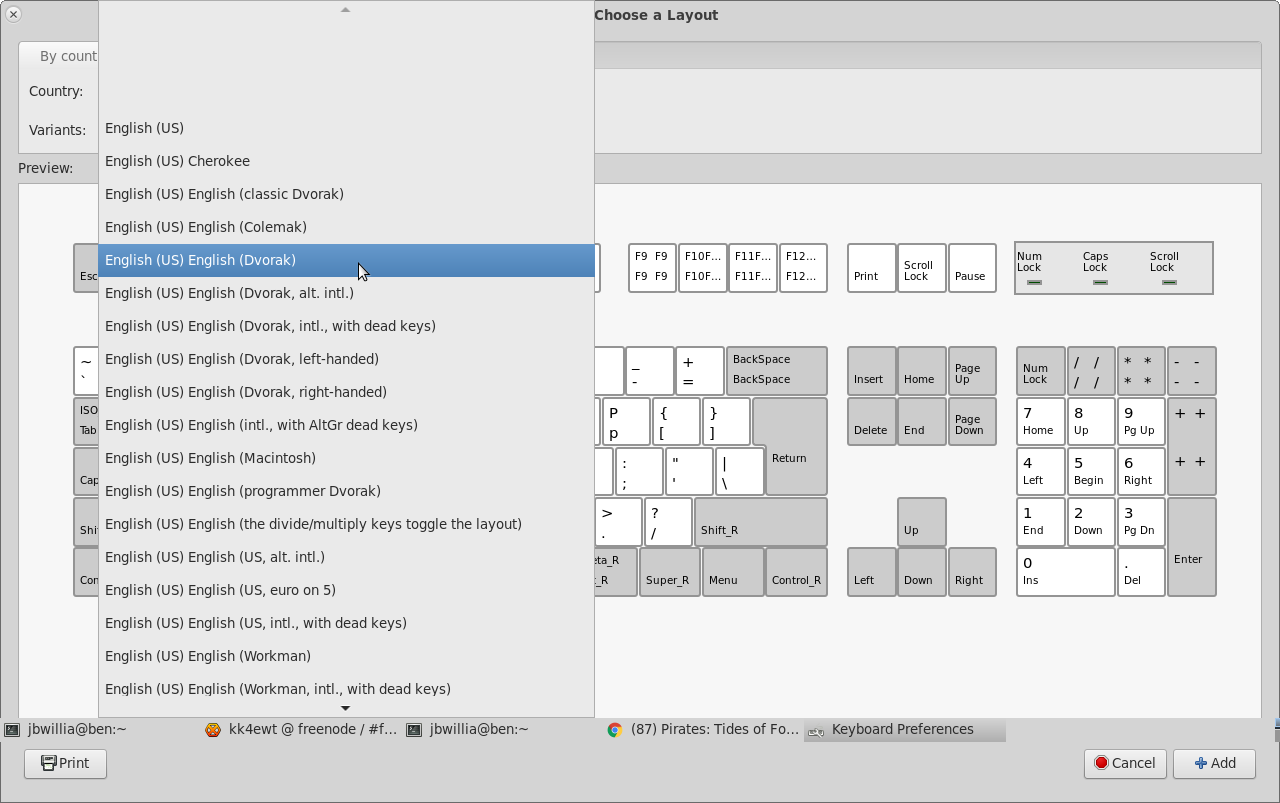
Task: Select English (Dvorak, alt. intl.) variant
Action: pos(346,293)
